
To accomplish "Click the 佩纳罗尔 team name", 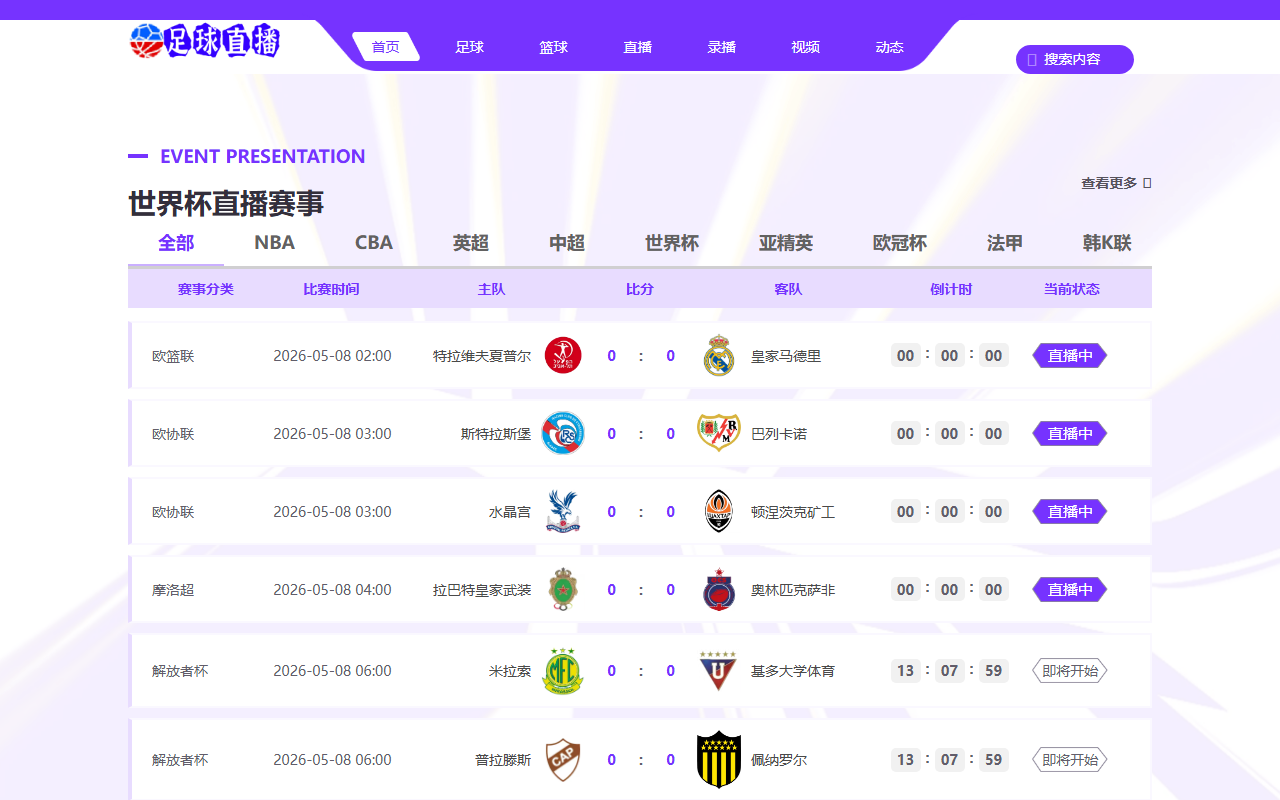I will pos(779,760).
